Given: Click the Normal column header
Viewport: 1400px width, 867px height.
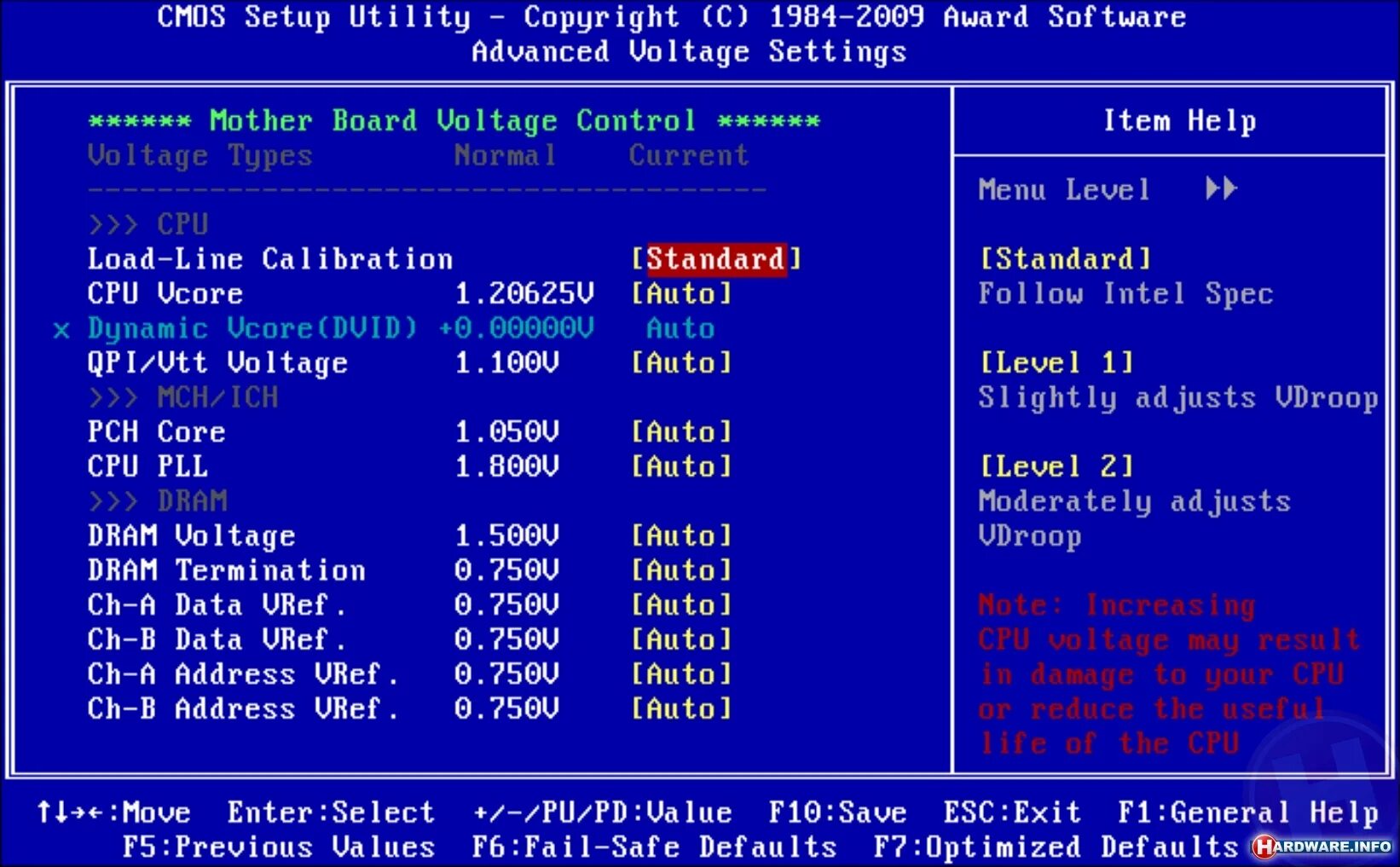Looking at the screenshot, I should click(506, 155).
